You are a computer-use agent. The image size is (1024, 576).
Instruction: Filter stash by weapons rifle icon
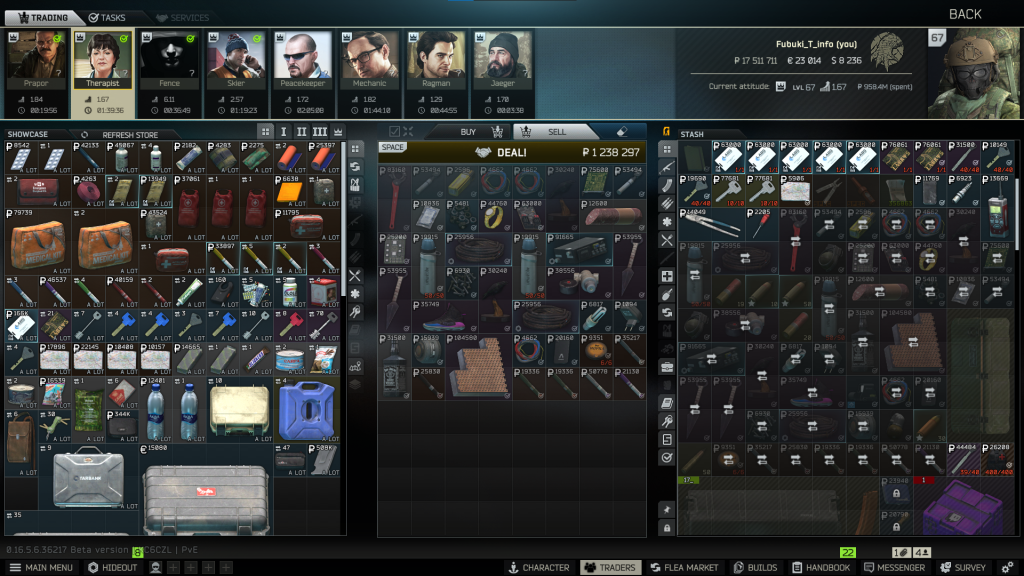pyautogui.click(x=667, y=167)
